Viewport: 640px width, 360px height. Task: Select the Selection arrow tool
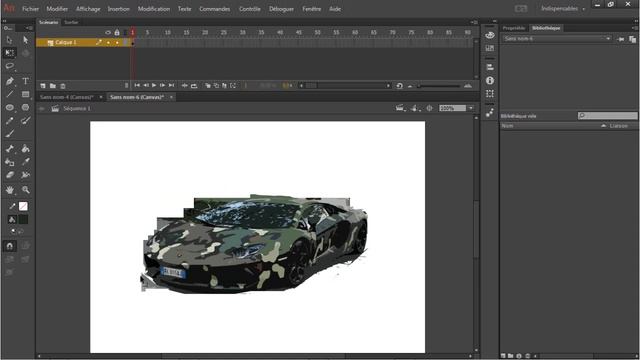point(9,40)
